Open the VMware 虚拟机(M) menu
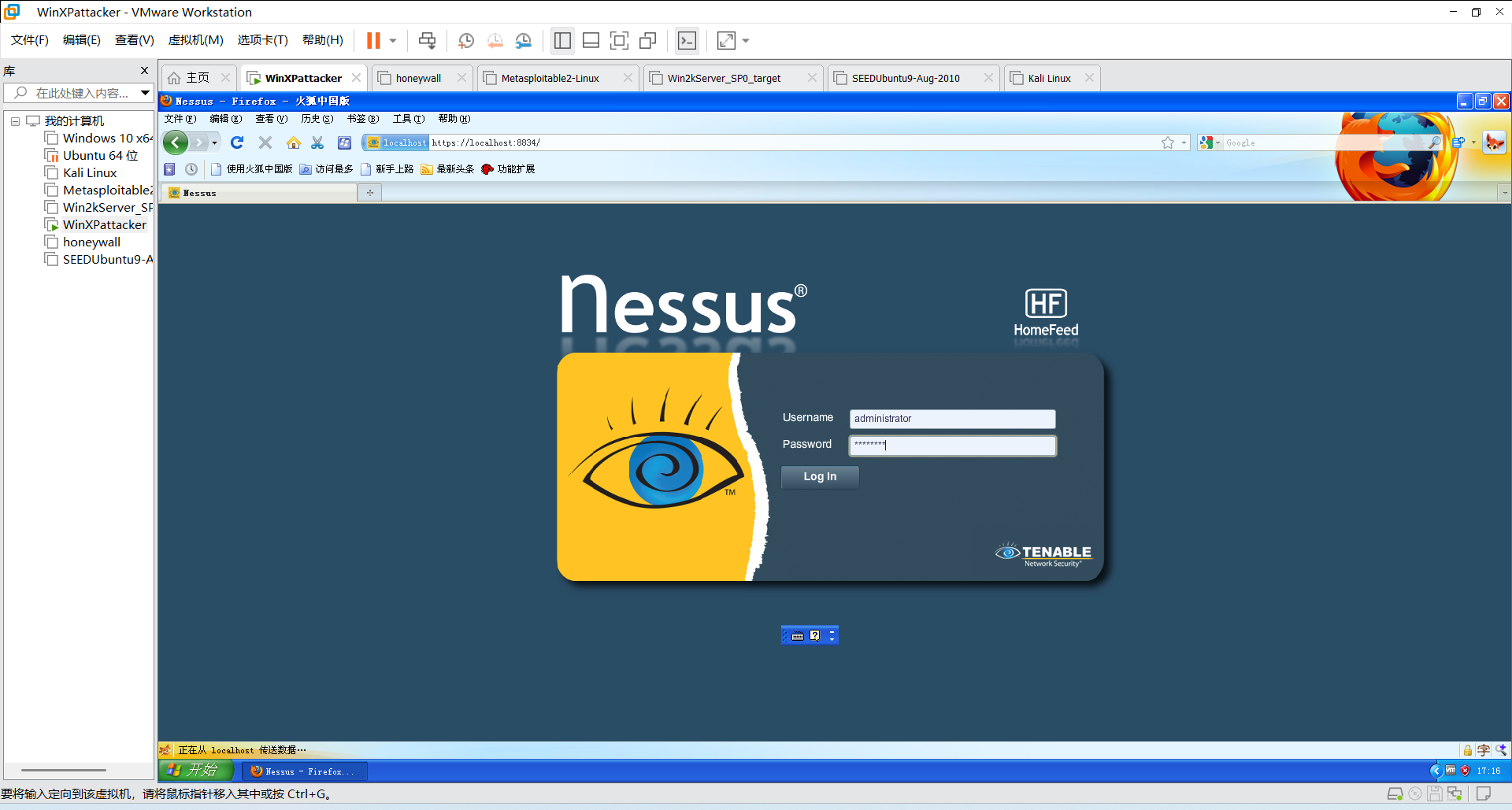Screen dimensions: 1512x810 (196, 40)
